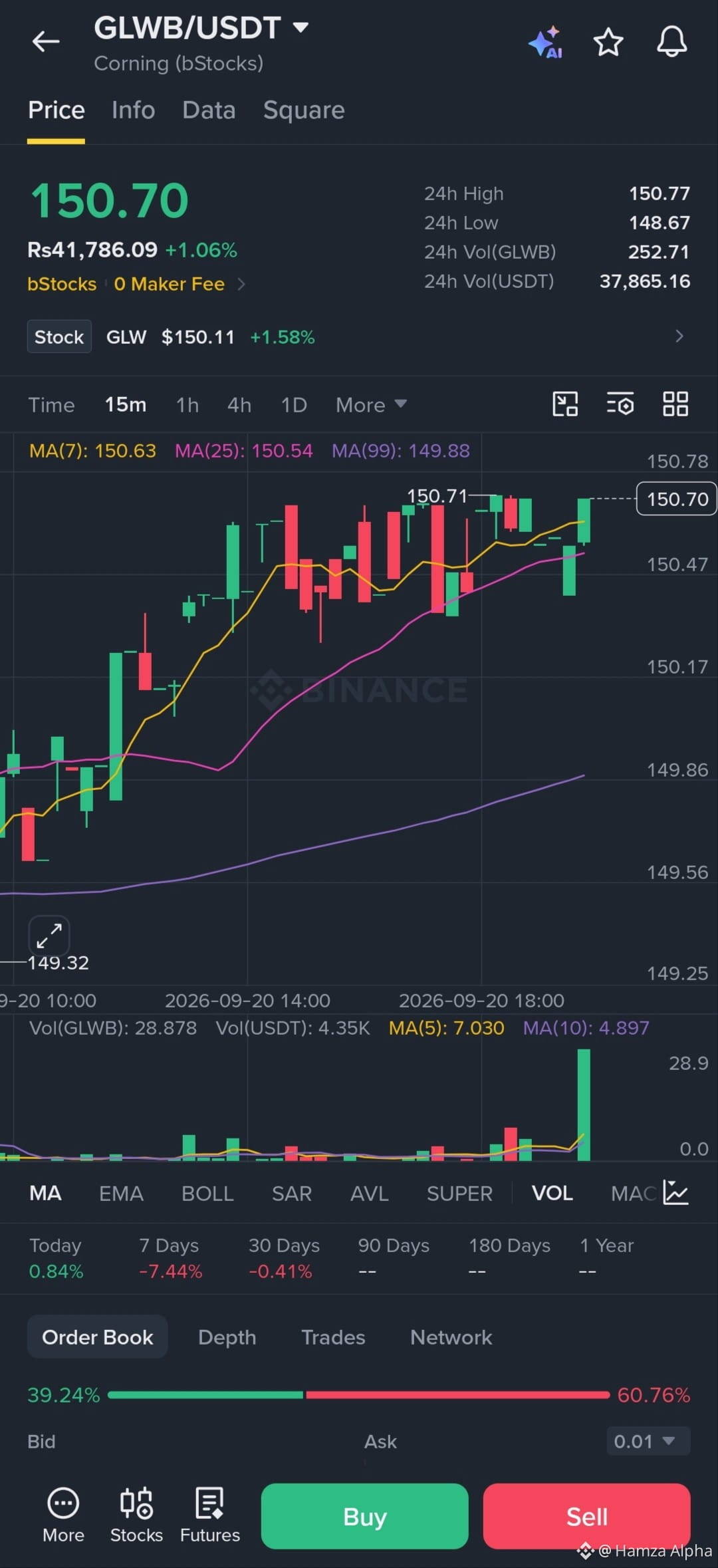The width and height of the screenshot is (718, 1568).
Task: Tap the green Buy button
Action: point(364,1517)
